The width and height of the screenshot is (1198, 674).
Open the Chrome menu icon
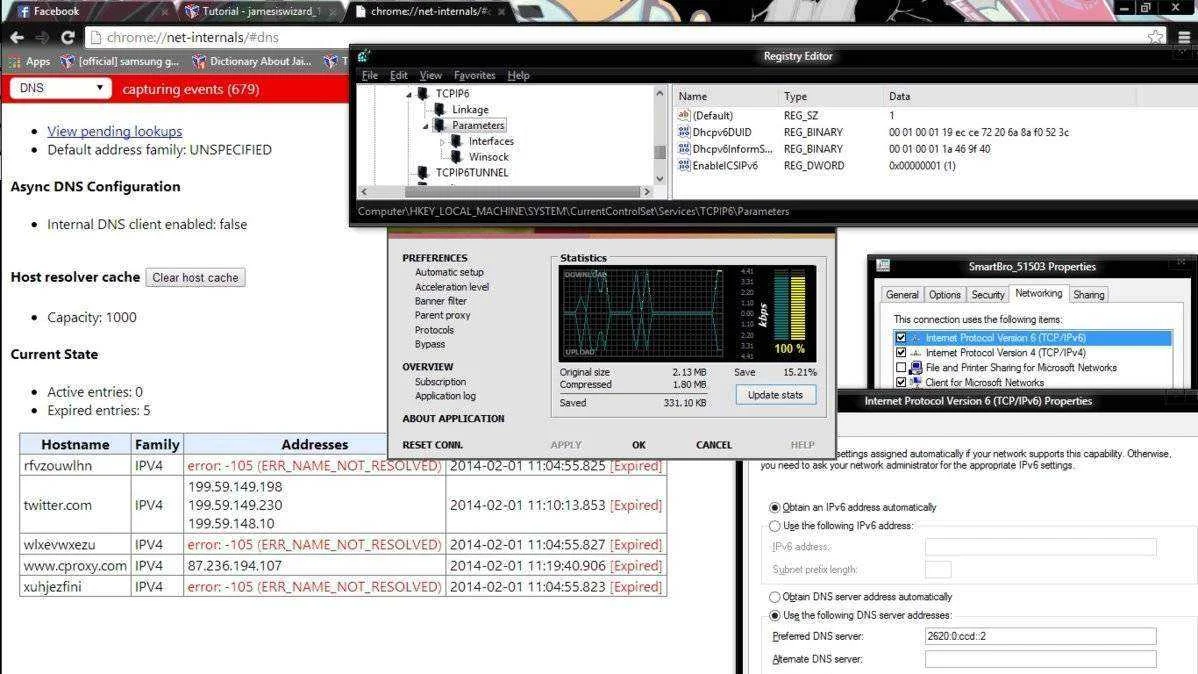[x=1184, y=37]
